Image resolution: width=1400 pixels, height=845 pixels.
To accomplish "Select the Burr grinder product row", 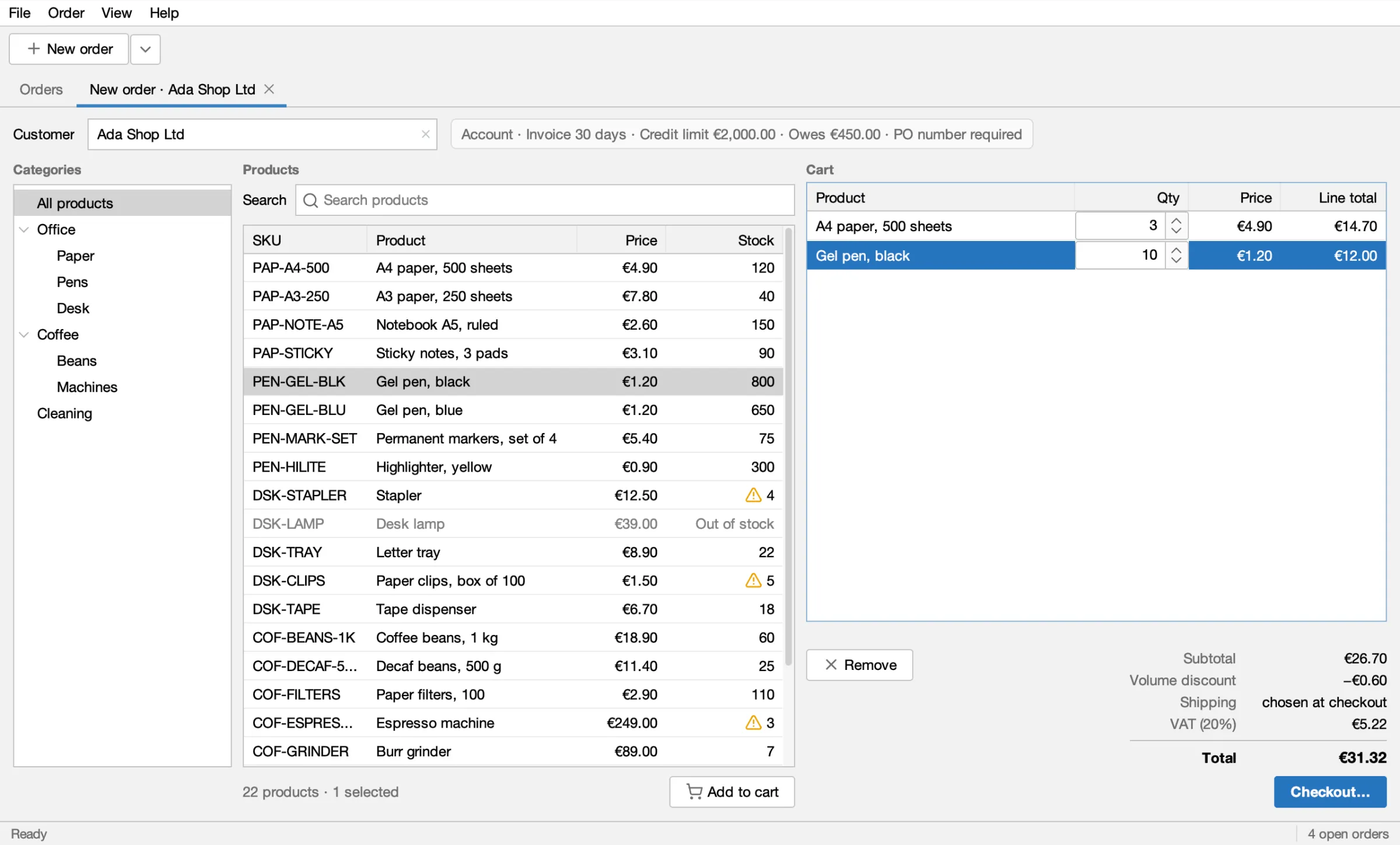I will pyautogui.click(x=513, y=751).
